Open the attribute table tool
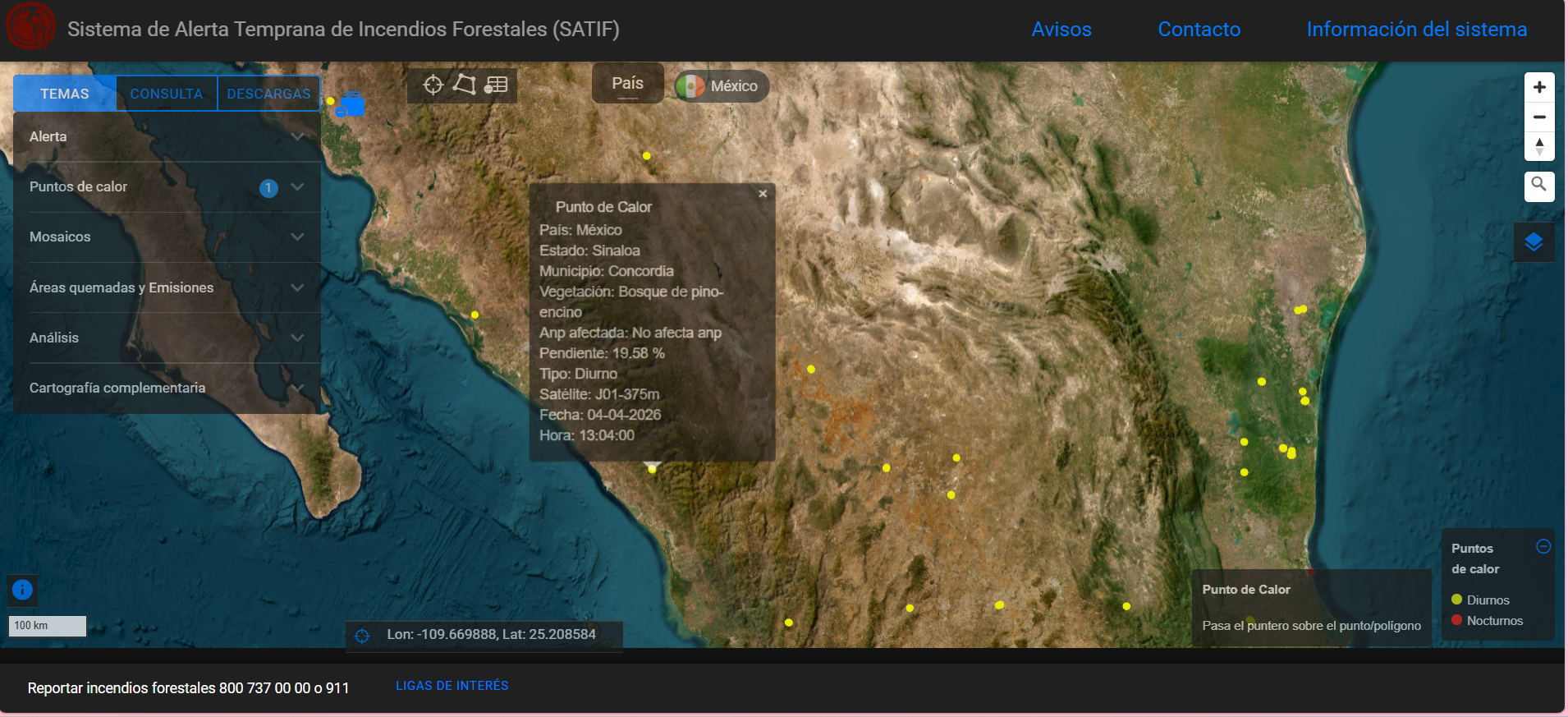 (497, 85)
